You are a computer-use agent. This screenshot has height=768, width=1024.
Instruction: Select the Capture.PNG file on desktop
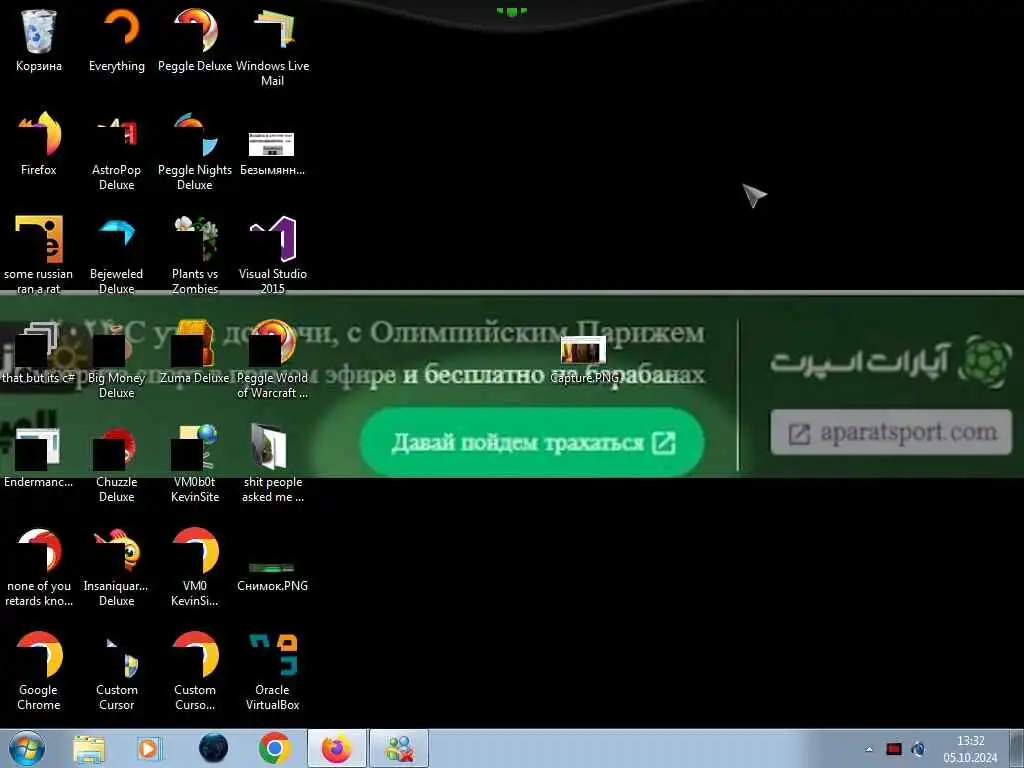584,359
